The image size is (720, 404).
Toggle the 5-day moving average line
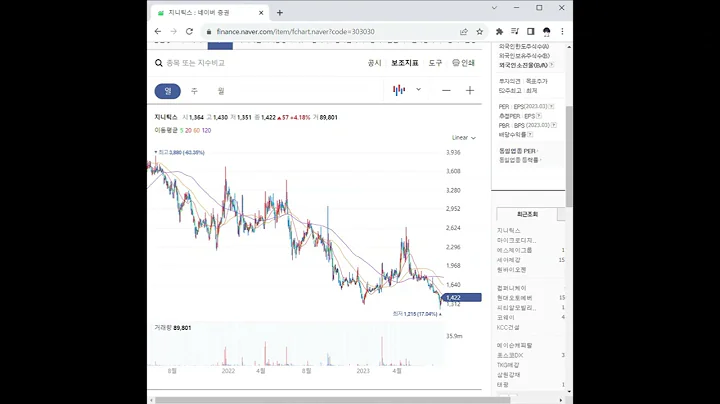click(x=181, y=130)
